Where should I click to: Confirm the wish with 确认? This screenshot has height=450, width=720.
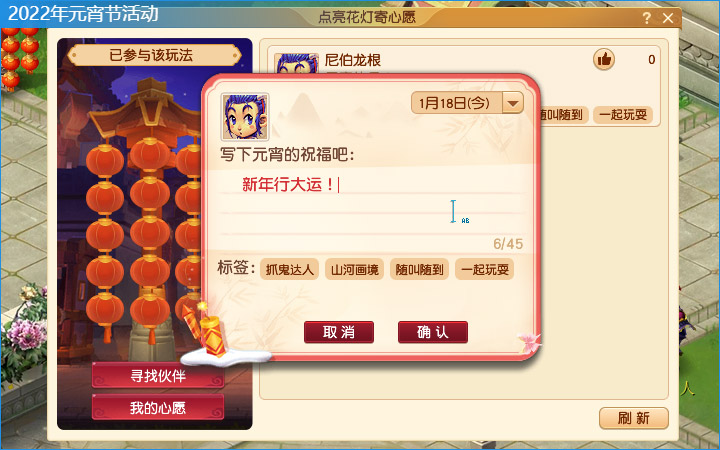[x=433, y=332]
